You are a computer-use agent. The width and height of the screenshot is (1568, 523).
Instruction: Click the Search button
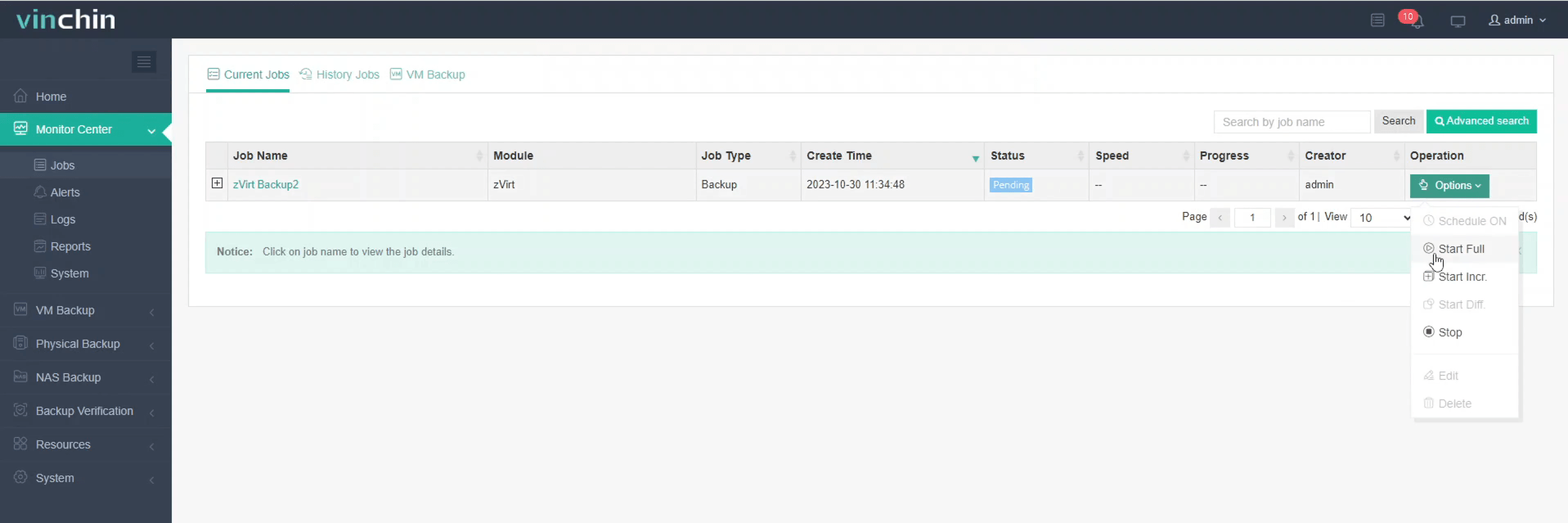point(1398,121)
